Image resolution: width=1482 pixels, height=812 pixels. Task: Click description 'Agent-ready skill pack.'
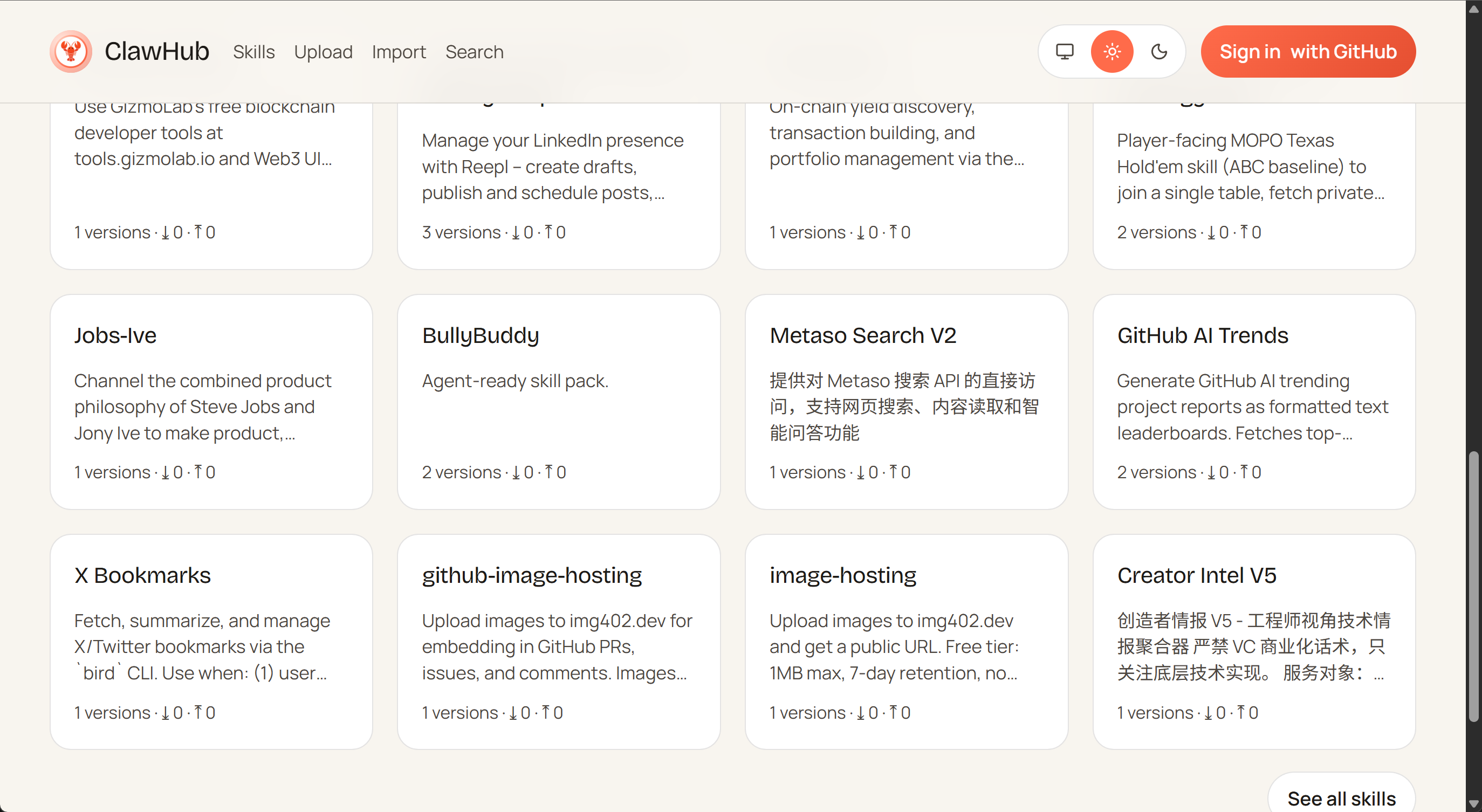pyautogui.click(x=515, y=381)
